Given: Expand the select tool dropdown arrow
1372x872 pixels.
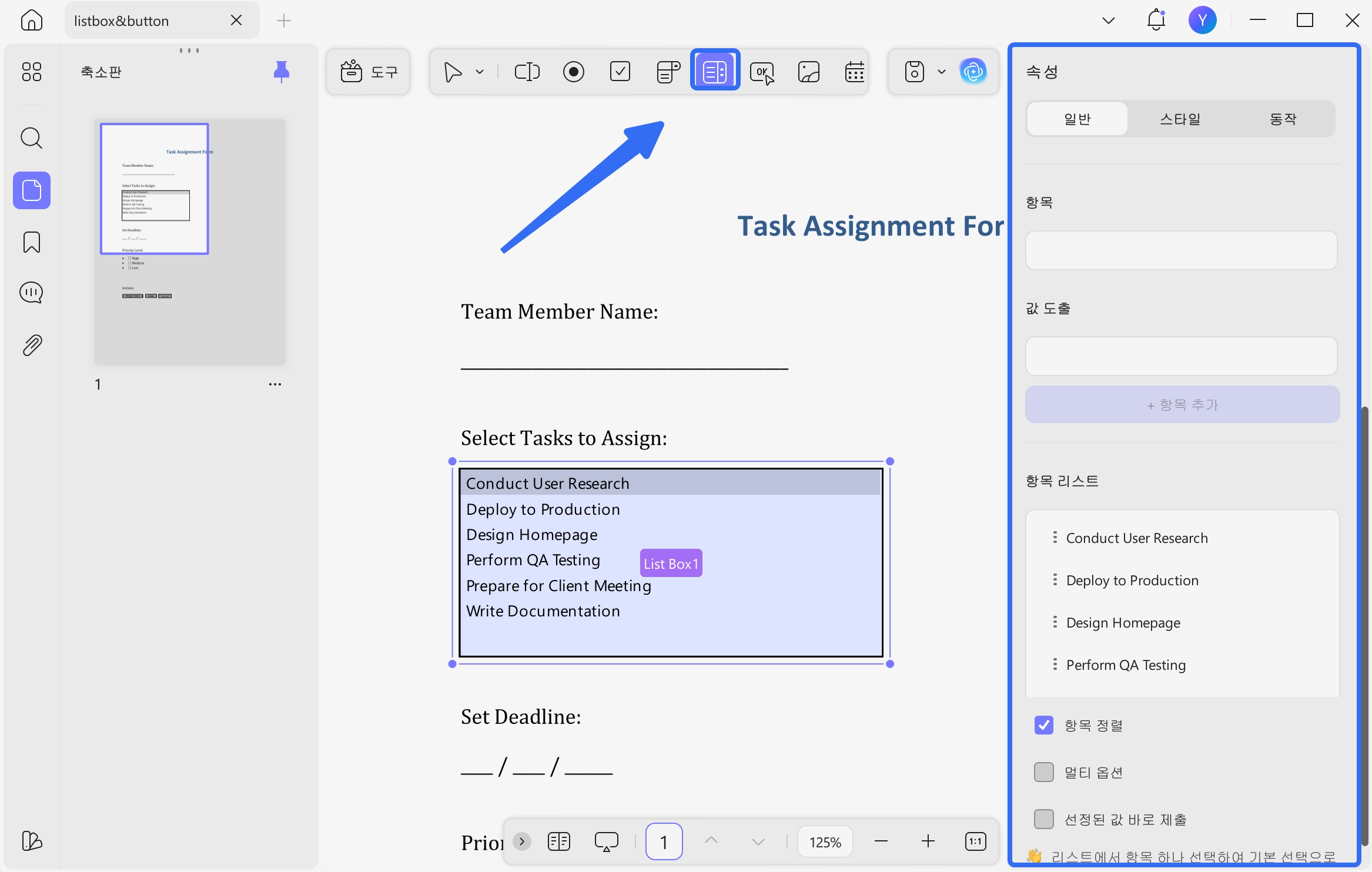Looking at the screenshot, I should [x=480, y=72].
